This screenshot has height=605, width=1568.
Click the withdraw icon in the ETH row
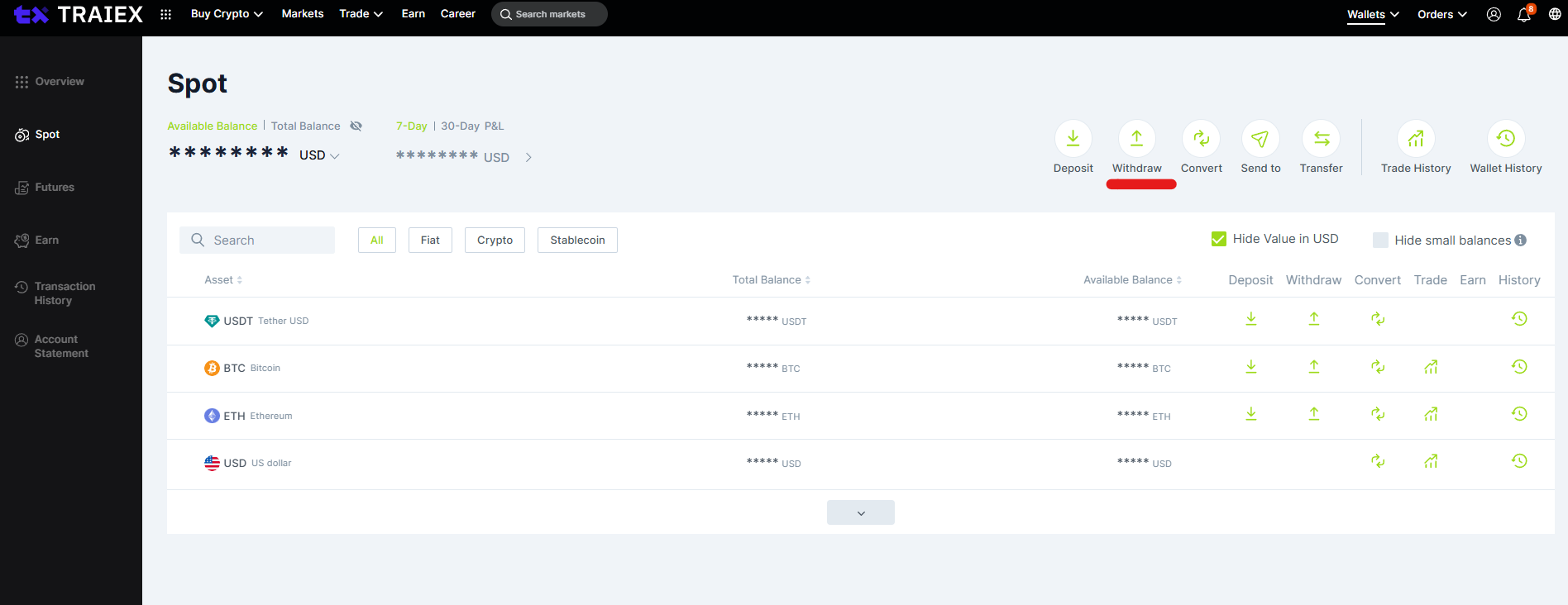click(x=1314, y=414)
